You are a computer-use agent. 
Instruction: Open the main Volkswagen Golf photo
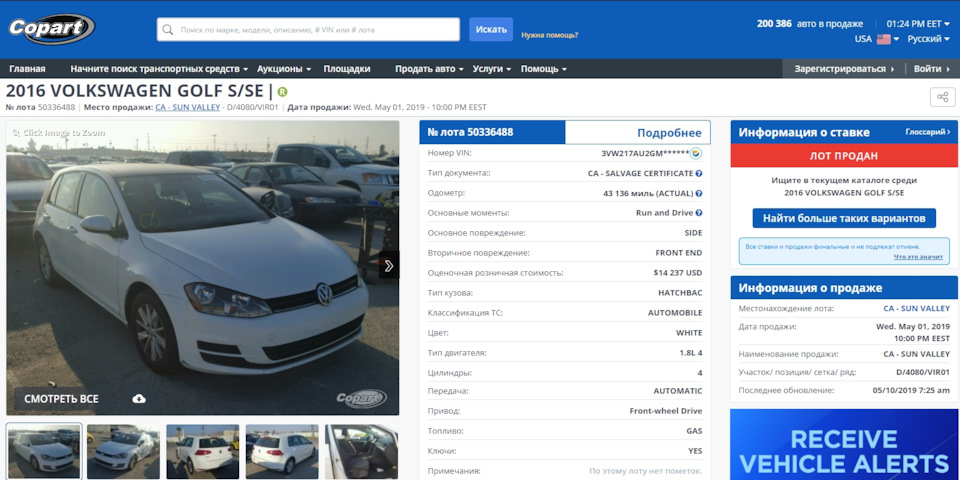click(203, 268)
